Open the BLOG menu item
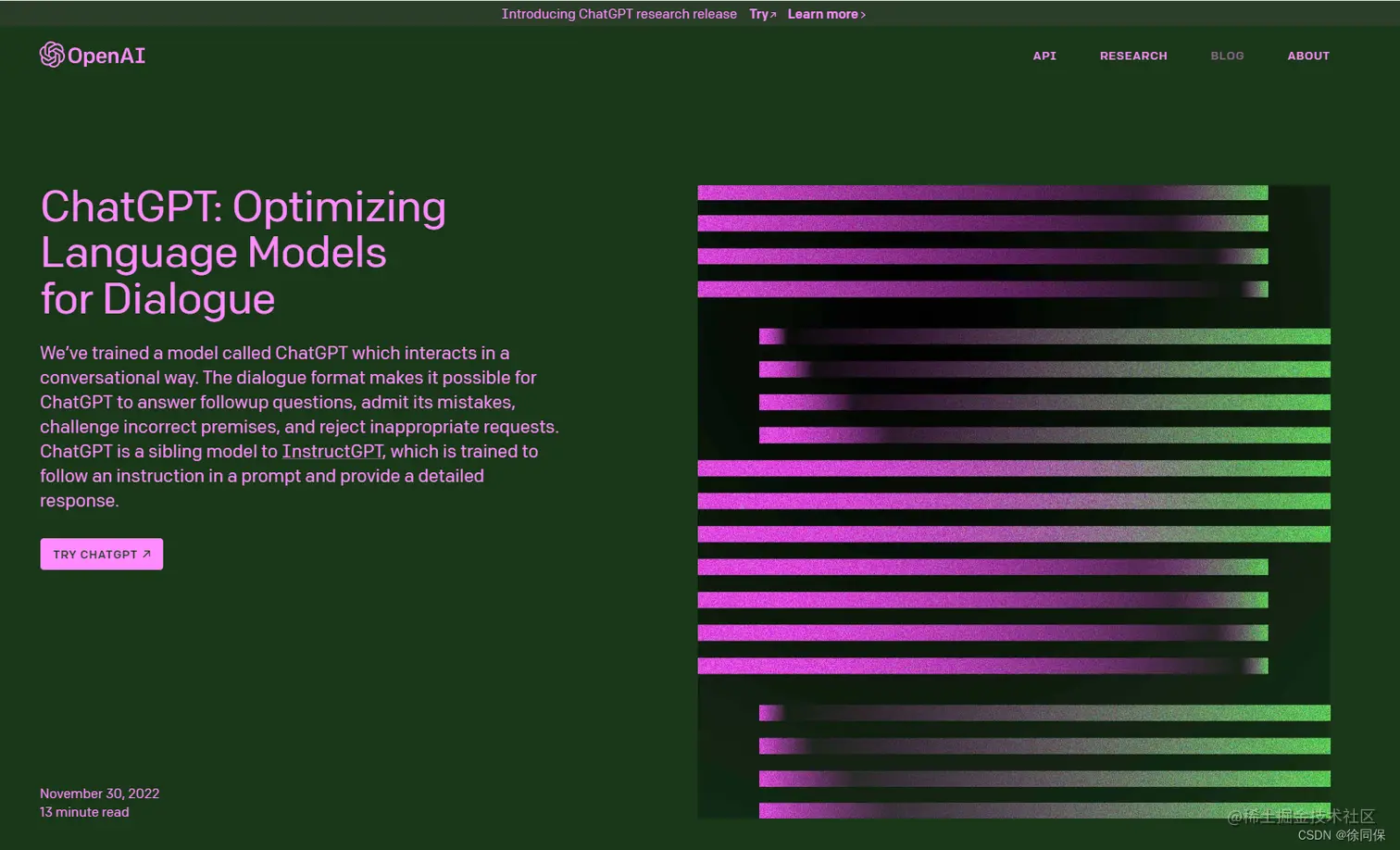This screenshot has height=850, width=1400. [1227, 56]
